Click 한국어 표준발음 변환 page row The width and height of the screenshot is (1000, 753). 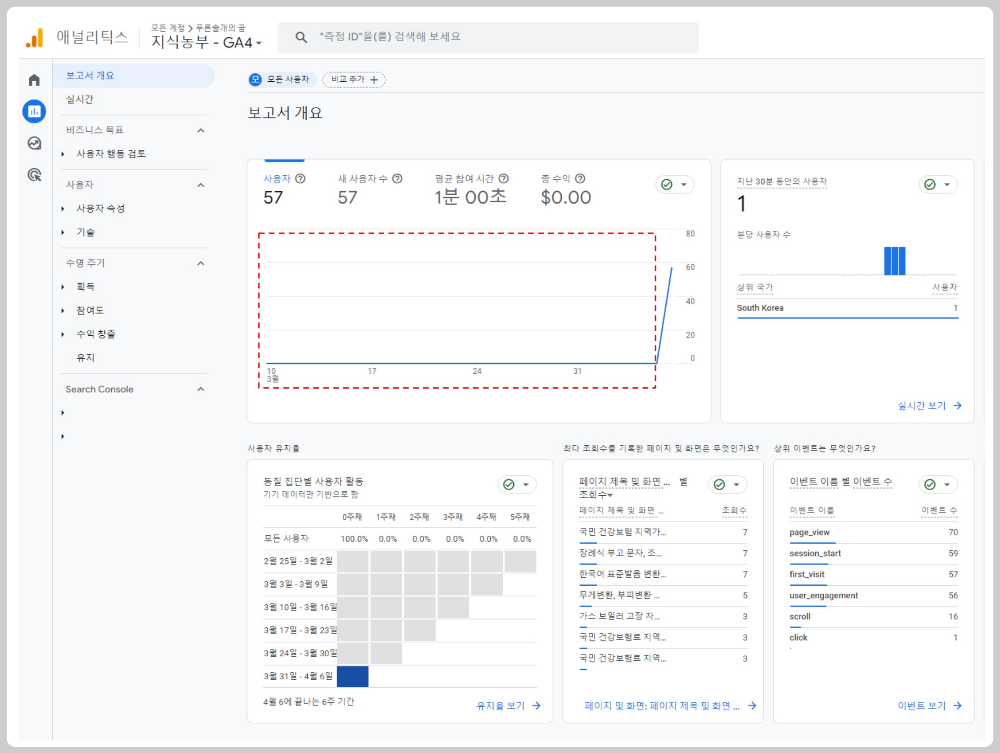coord(663,574)
